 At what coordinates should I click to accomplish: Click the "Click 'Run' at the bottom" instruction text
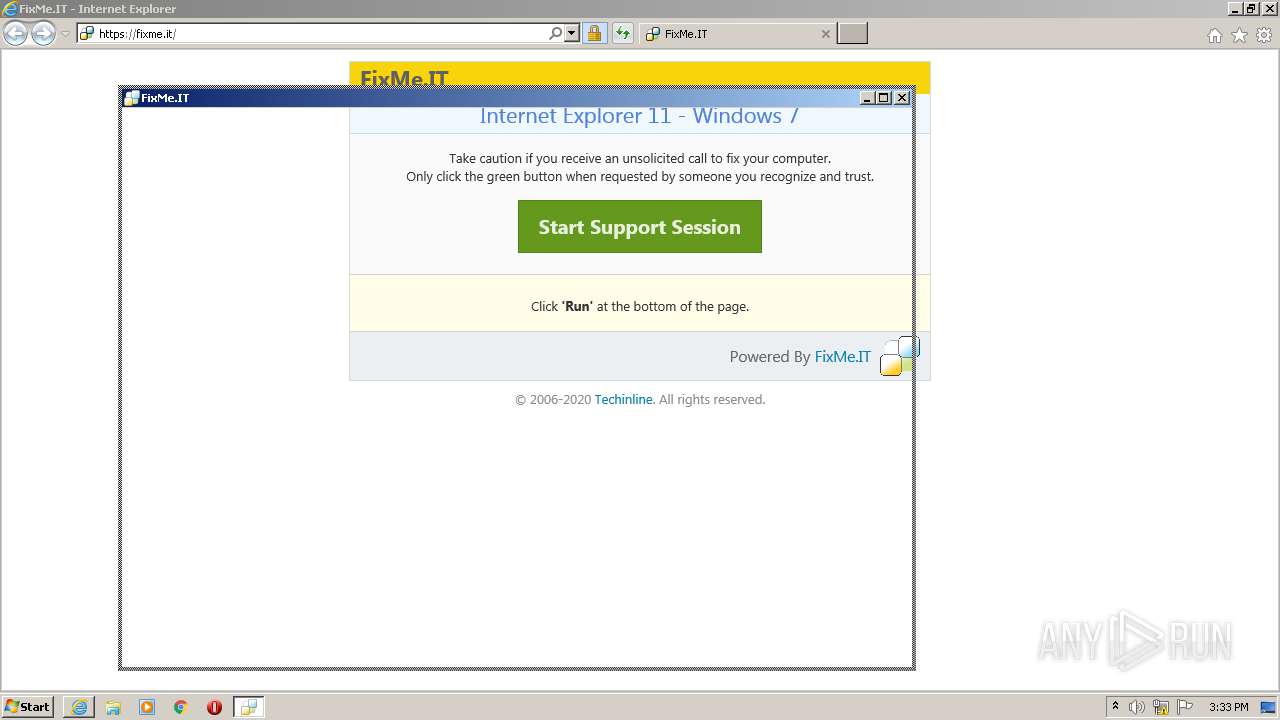(640, 306)
